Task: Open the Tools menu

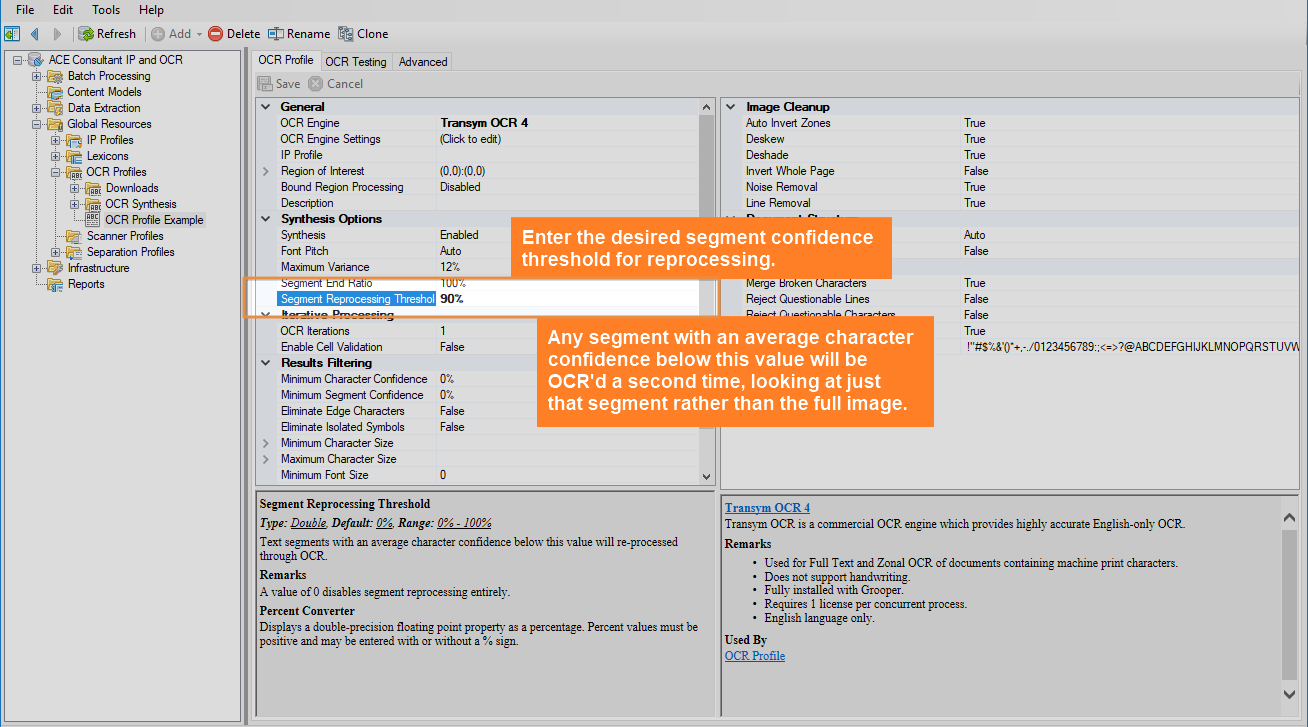Action: [x=106, y=10]
